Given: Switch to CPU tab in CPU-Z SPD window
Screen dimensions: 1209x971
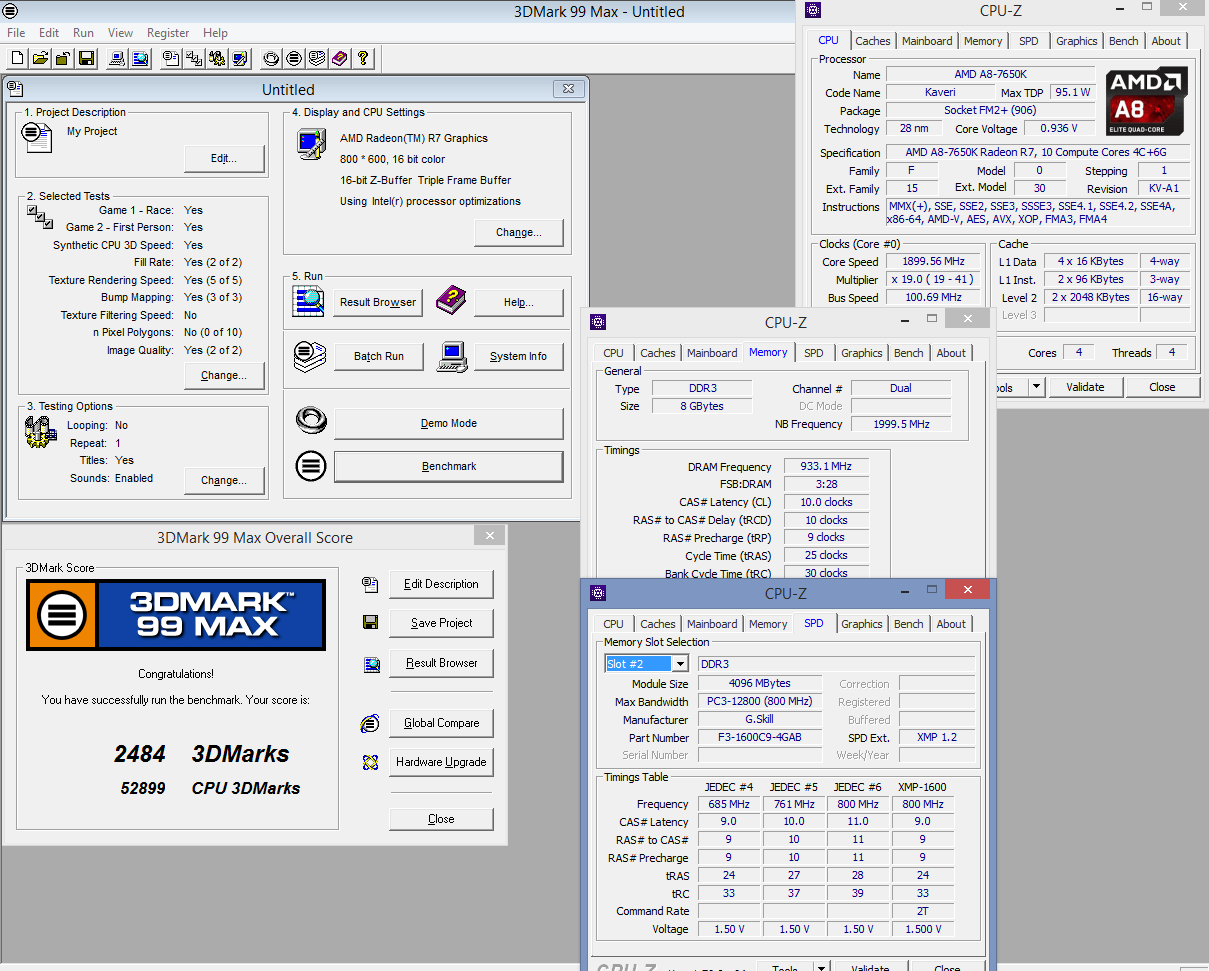Looking at the screenshot, I should point(613,624).
